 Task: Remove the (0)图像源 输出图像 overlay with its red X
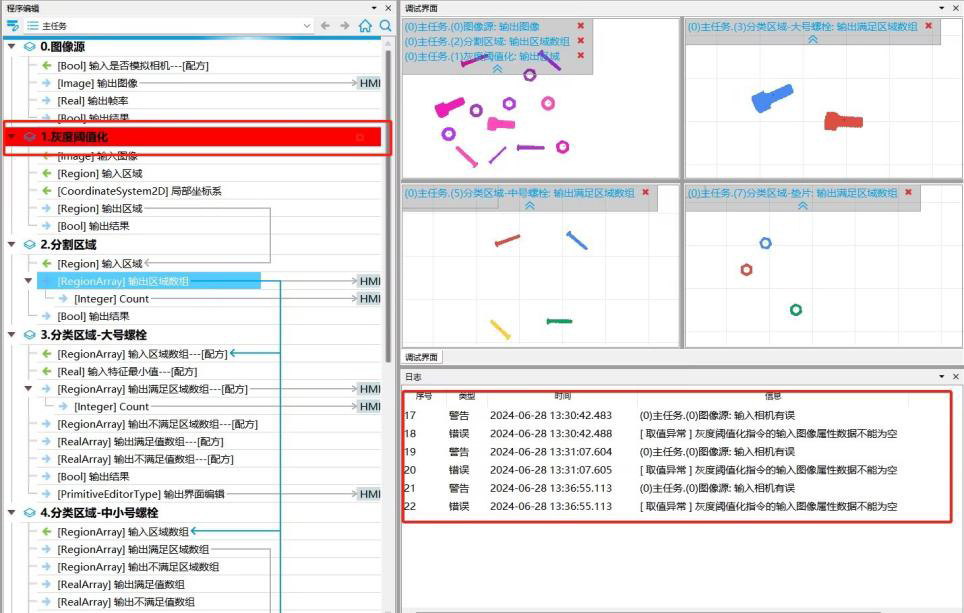click(x=581, y=26)
